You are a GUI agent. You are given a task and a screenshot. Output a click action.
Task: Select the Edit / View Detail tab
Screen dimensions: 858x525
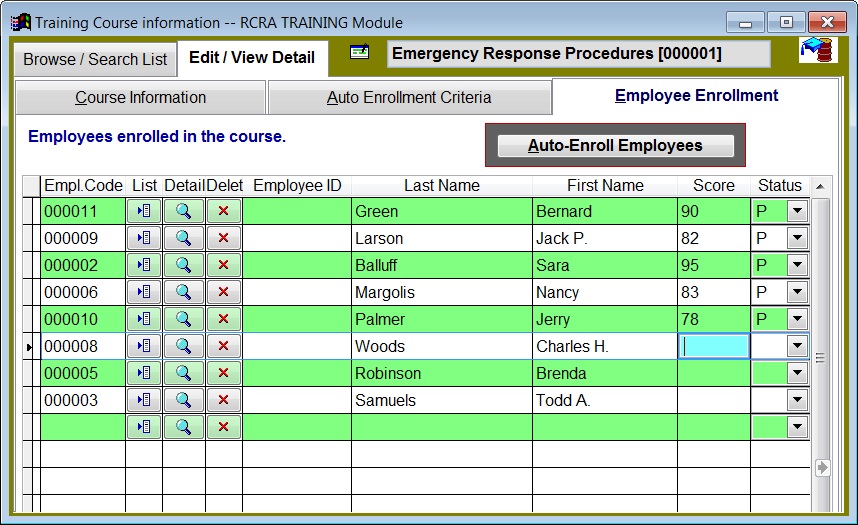252,57
